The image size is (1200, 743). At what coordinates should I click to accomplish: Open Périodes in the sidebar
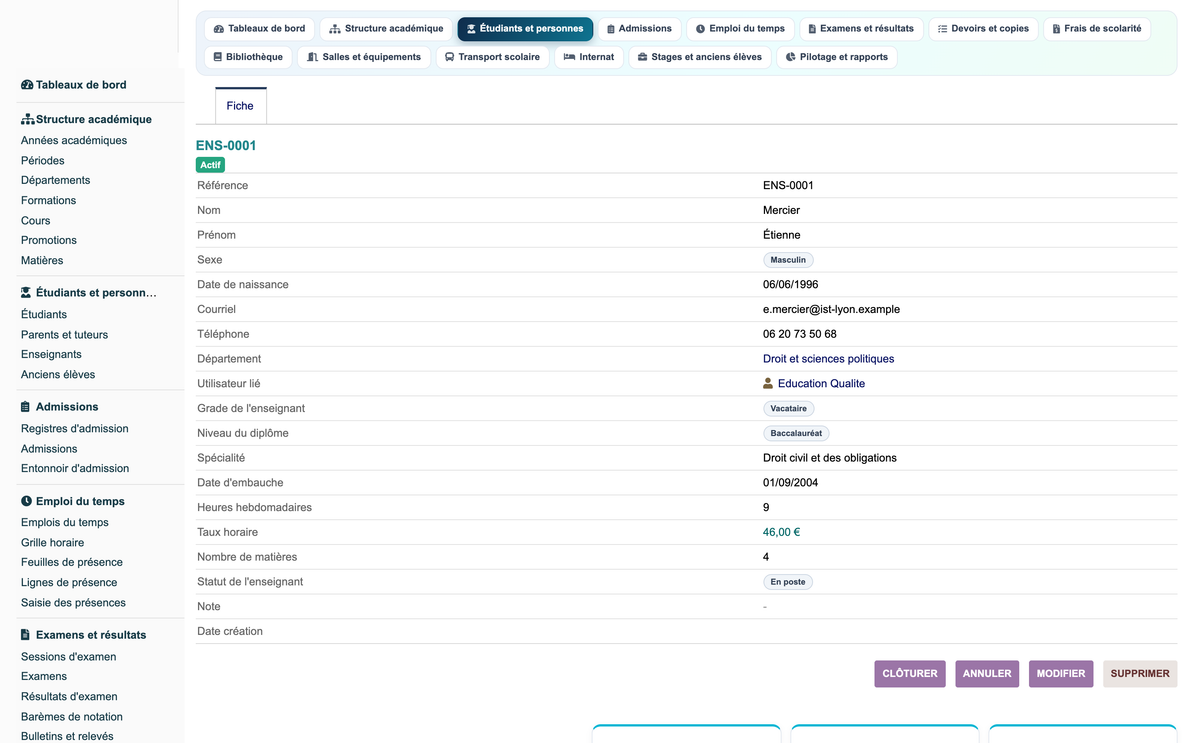click(43, 161)
